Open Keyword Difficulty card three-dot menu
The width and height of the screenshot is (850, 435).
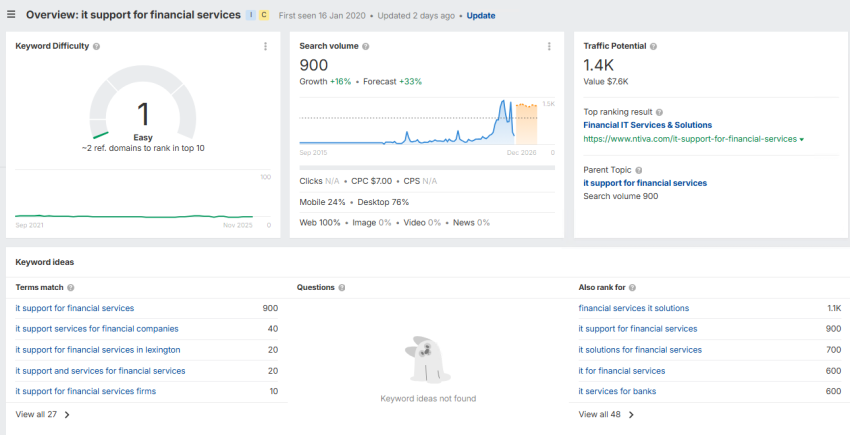[265, 47]
